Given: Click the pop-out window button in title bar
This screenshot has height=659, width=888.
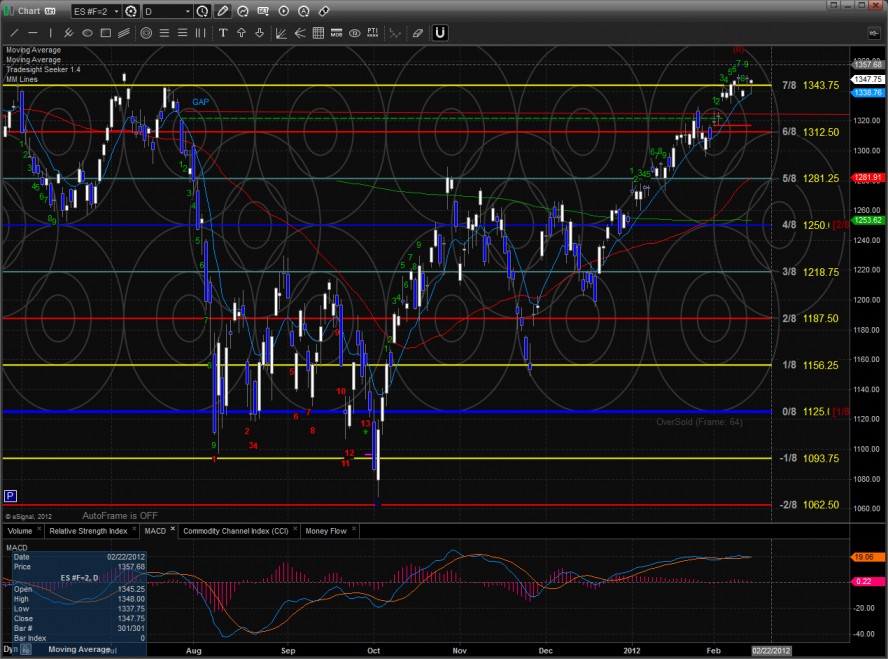Looking at the screenshot, I should click(x=833, y=5).
